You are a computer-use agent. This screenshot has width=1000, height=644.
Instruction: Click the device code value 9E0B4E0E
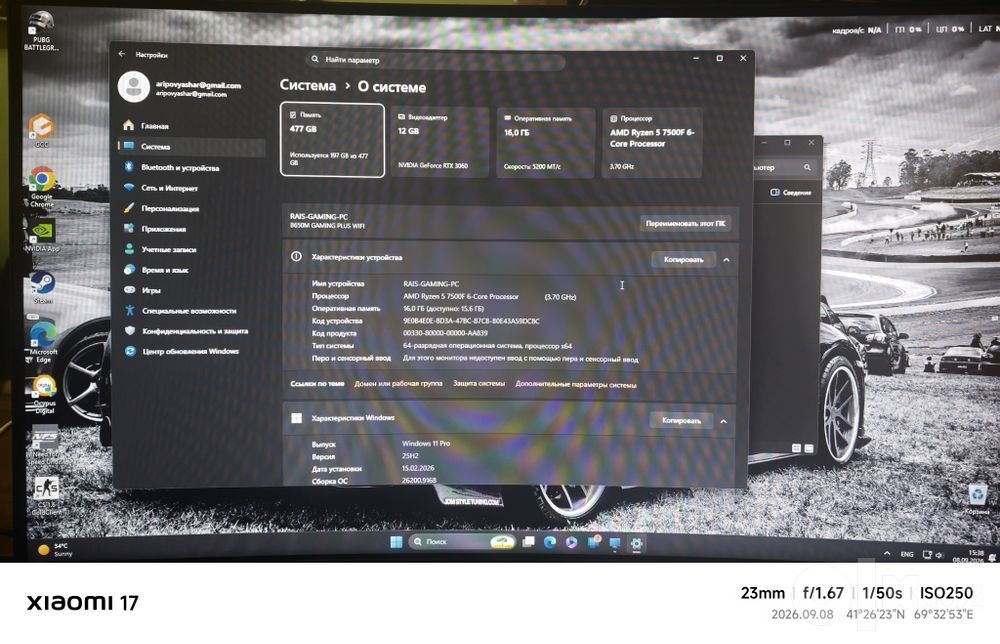coord(471,321)
